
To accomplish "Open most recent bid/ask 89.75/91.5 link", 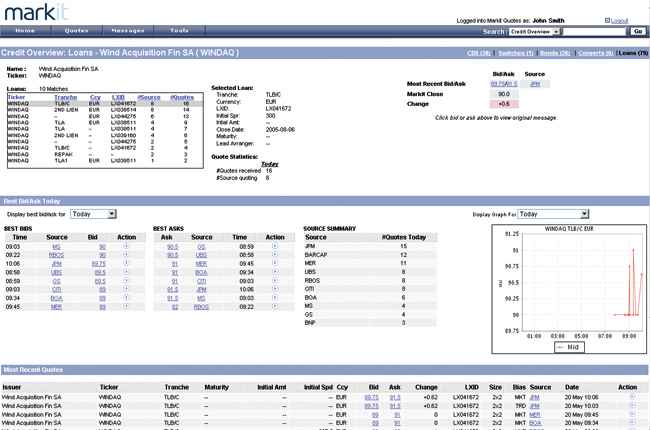I will (504, 84).
